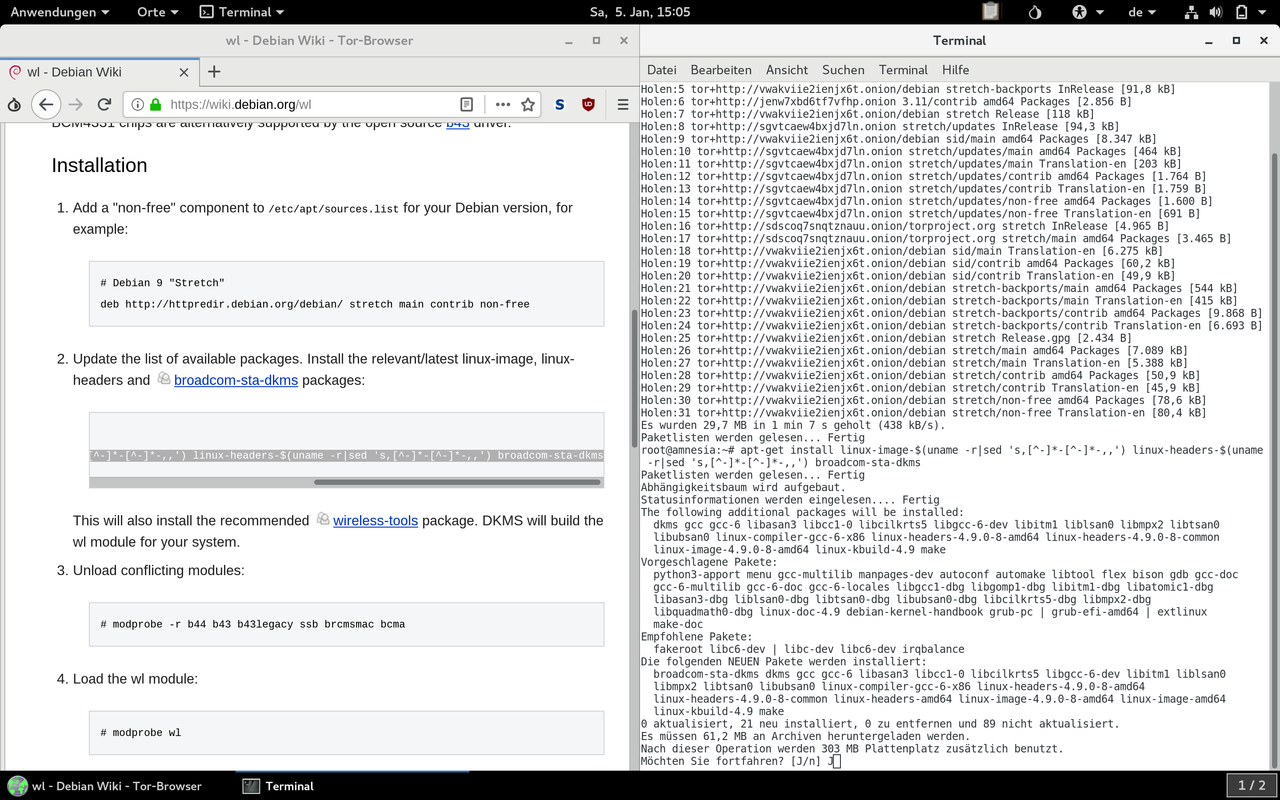Click the '# modprobe wl' code line
Image resolution: width=1280 pixels, height=800 pixels.
(x=140, y=733)
